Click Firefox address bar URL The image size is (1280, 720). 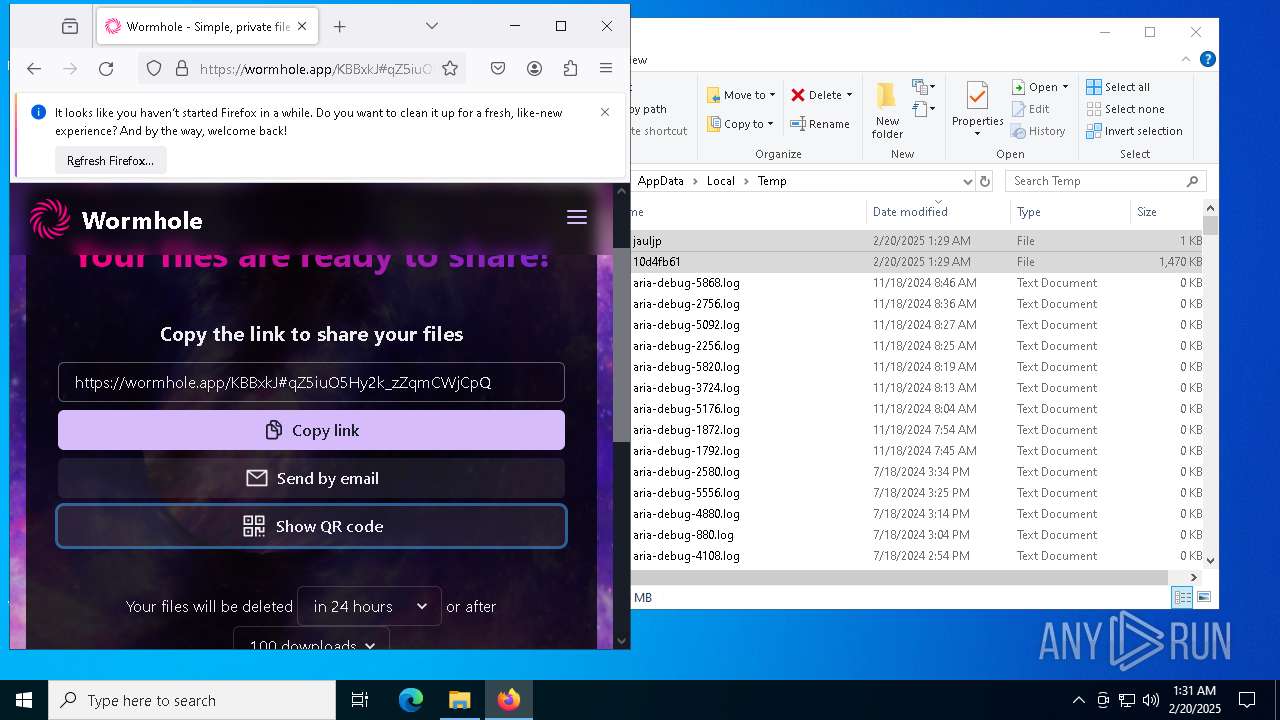click(x=316, y=68)
